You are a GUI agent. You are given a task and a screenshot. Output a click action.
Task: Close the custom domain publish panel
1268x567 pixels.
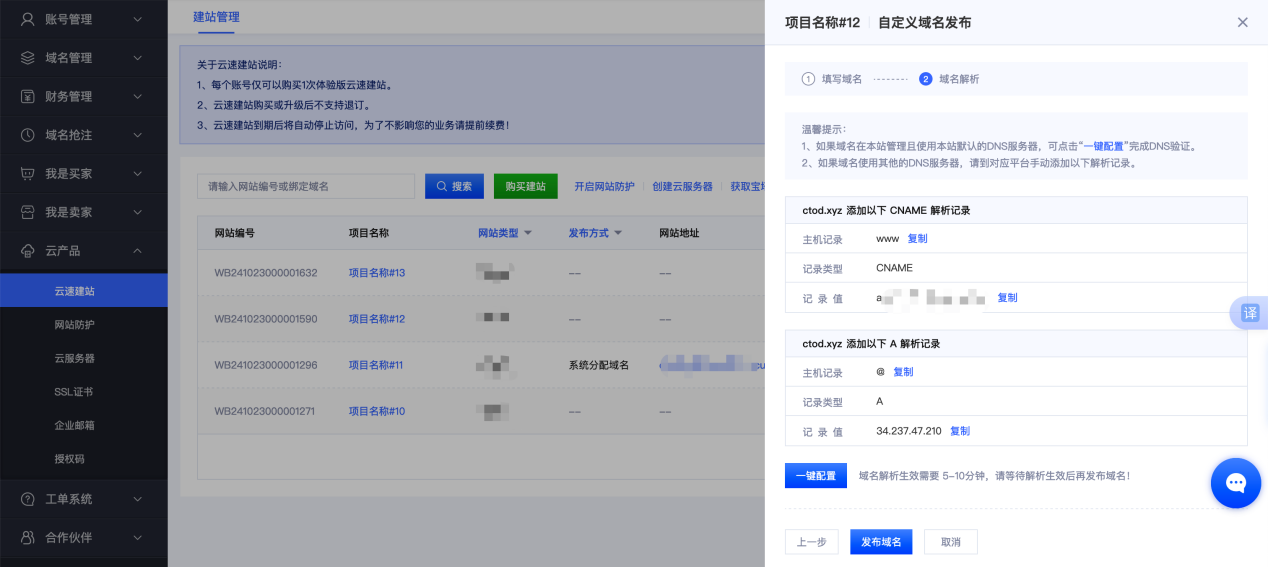[x=1242, y=22]
